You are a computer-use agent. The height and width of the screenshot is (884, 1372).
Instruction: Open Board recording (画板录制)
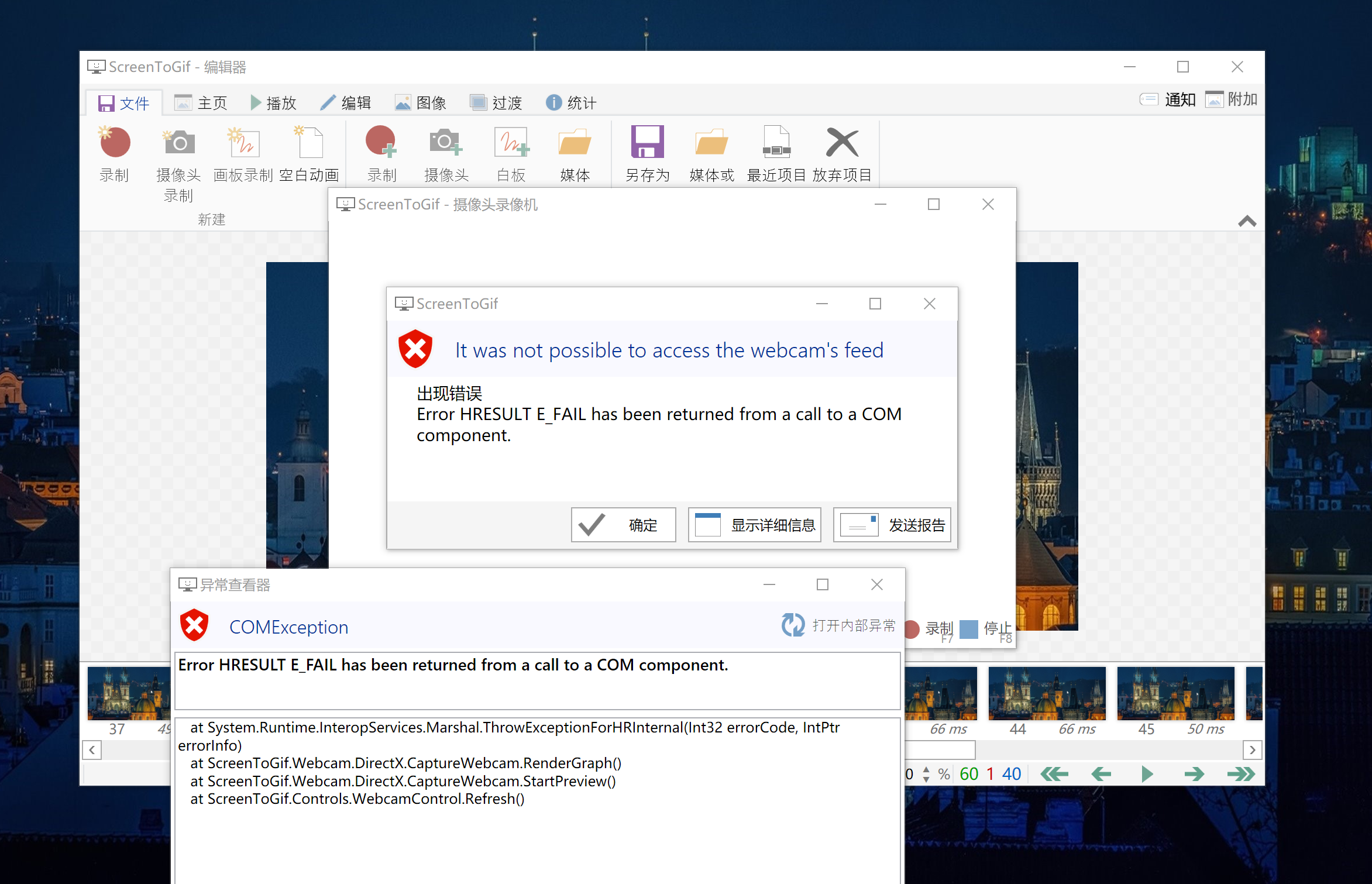click(243, 143)
